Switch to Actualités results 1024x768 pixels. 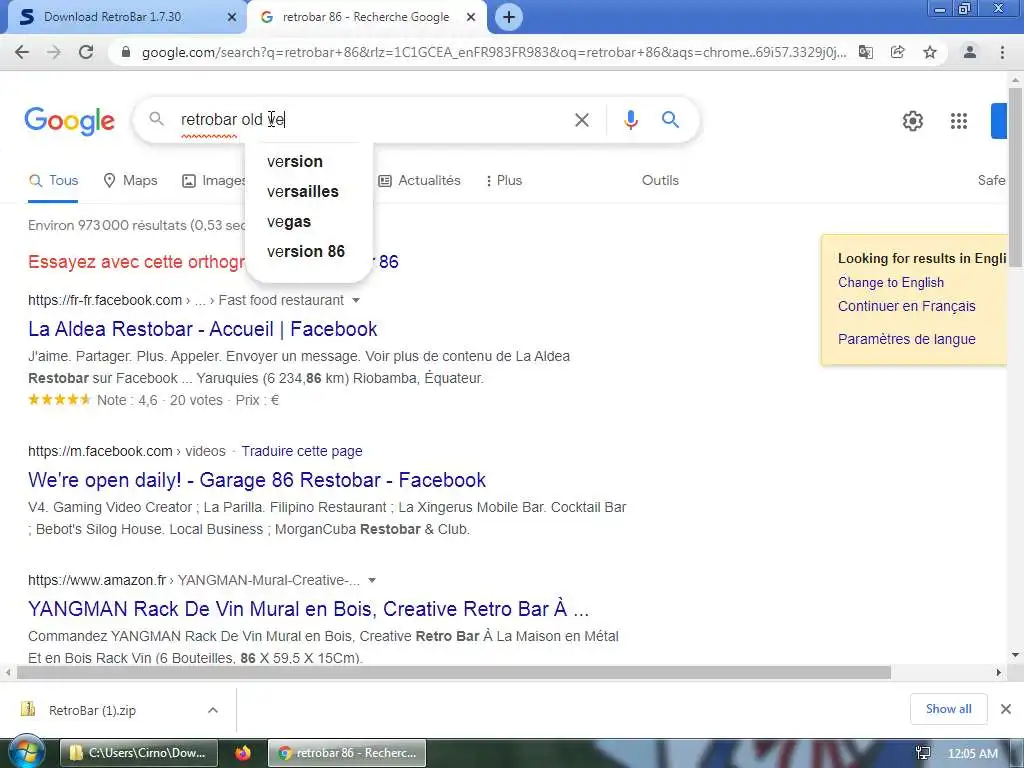point(419,180)
